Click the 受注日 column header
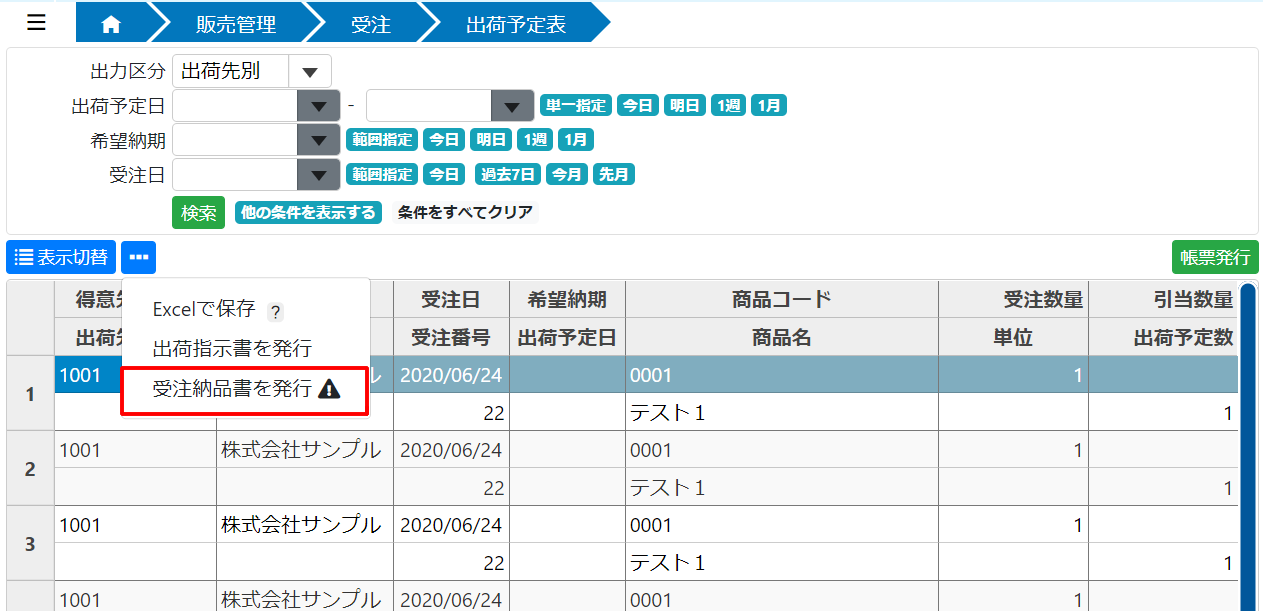Image resolution: width=1263 pixels, height=611 pixels. coord(450,299)
